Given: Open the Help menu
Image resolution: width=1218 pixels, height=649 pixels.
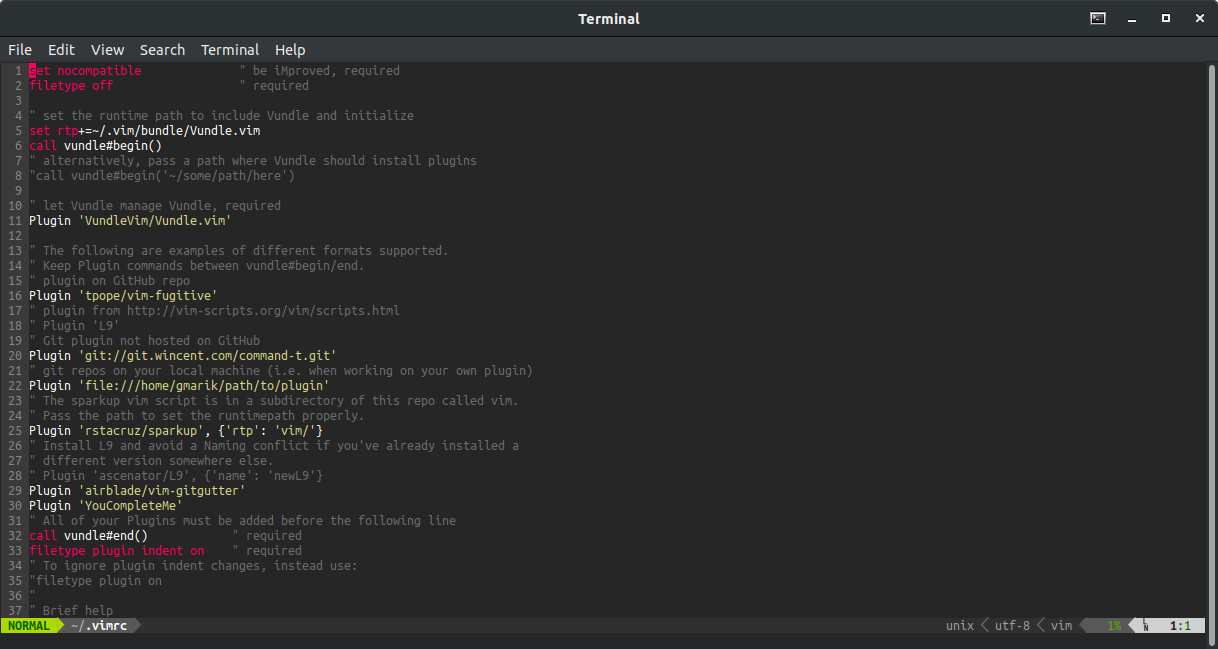Looking at the screenshot, I should pos(290,50).
